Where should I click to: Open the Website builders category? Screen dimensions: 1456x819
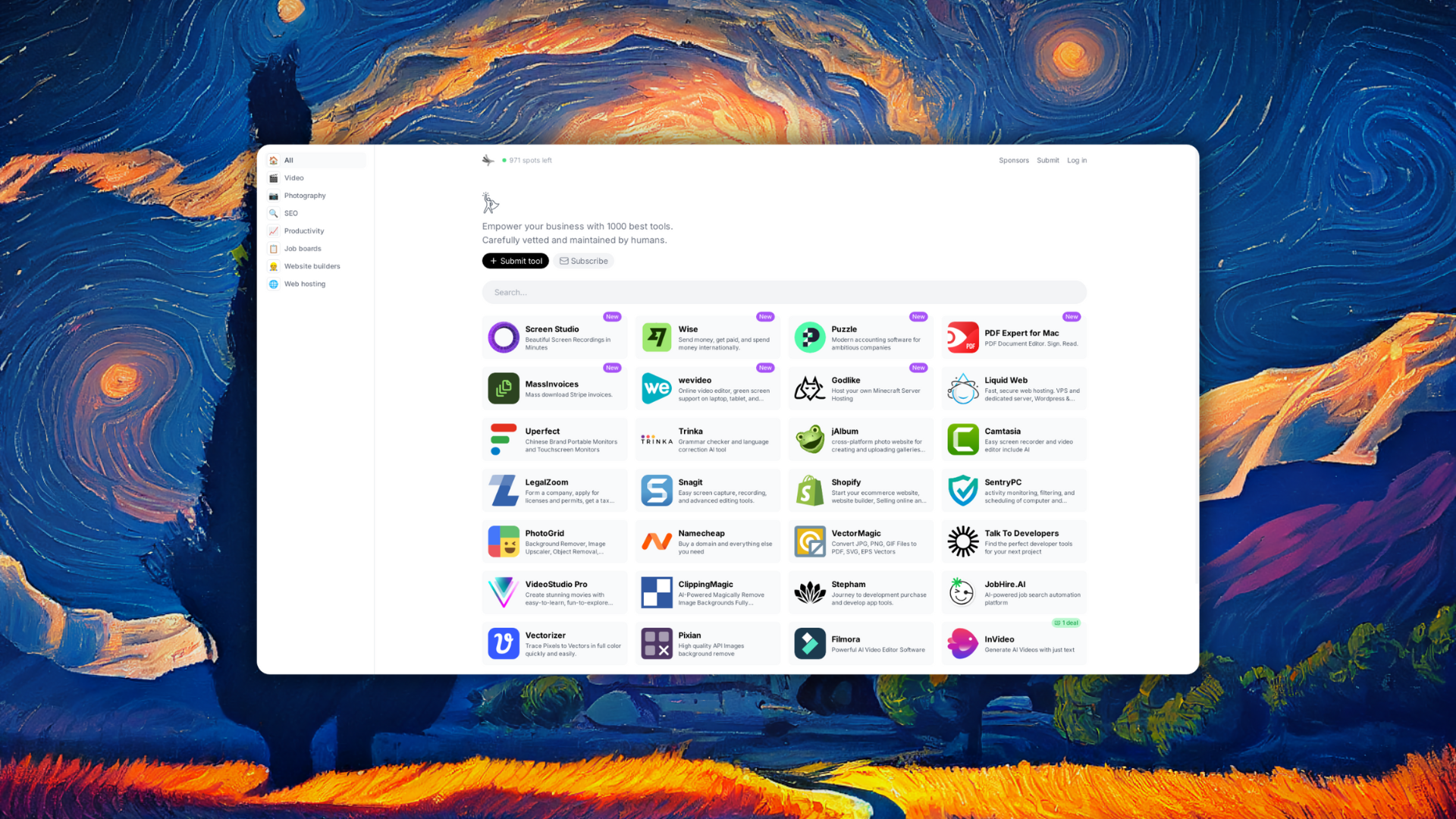[316, 266]
